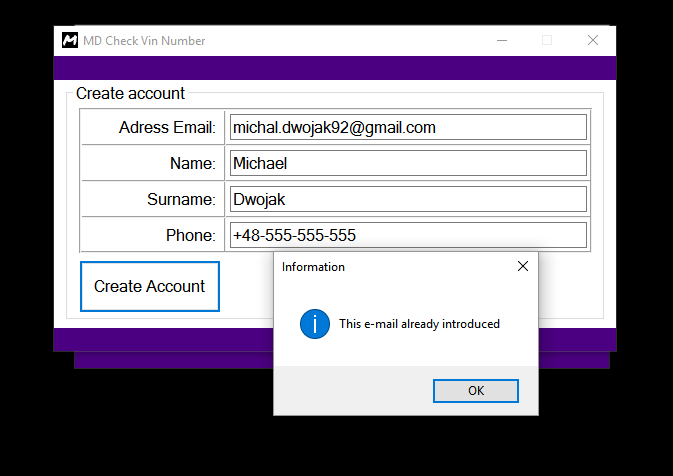Click the 'Create account' group box heading
Screen dimensions: 673x476
130,93
